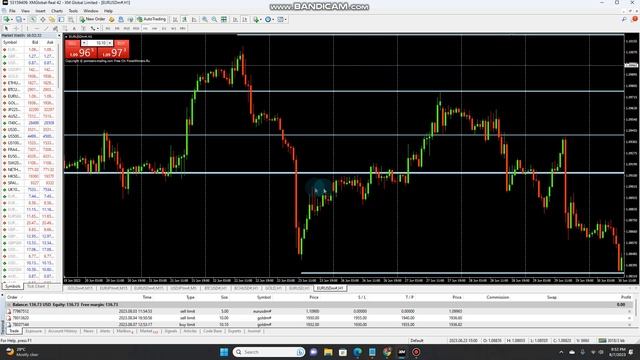
Task: Toggle the Market Watch panel icon
Action: tap(33, 19)
